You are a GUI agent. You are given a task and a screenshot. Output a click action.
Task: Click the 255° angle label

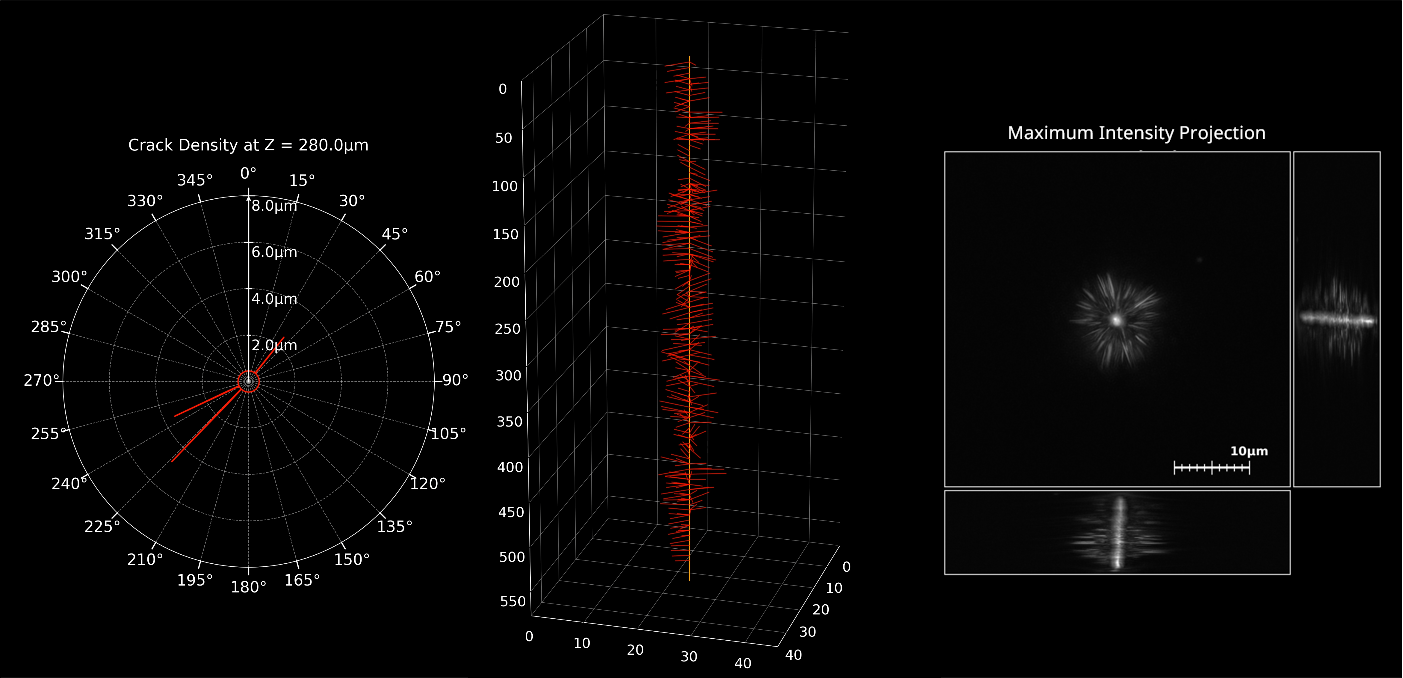[49, 433]
